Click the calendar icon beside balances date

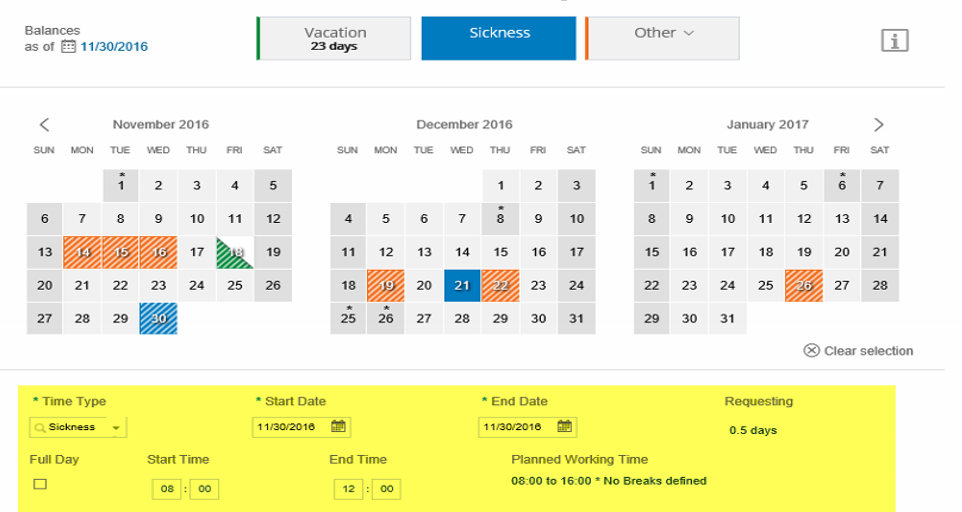[68, 47]
